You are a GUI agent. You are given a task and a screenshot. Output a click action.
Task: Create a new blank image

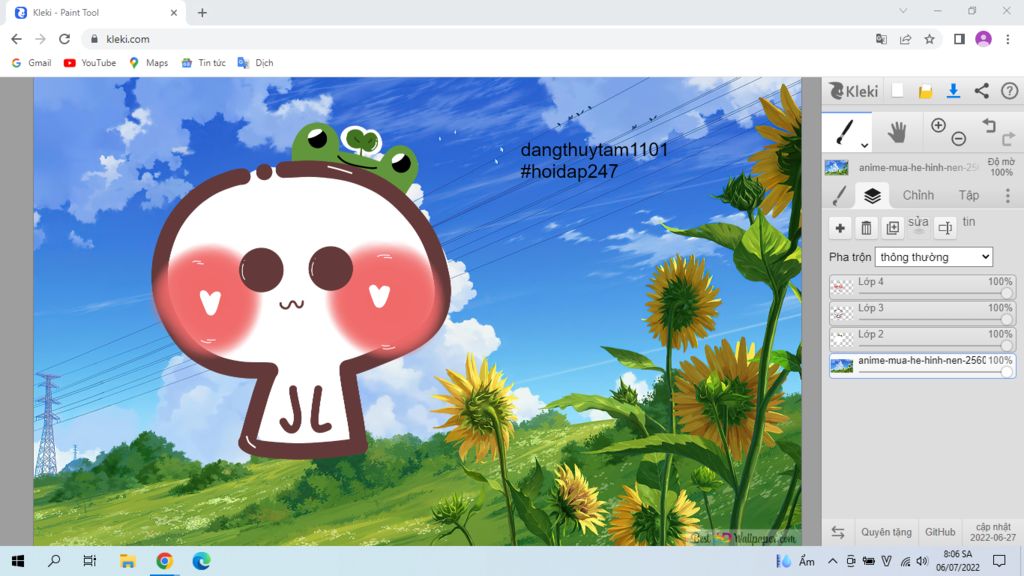point(897,91)
